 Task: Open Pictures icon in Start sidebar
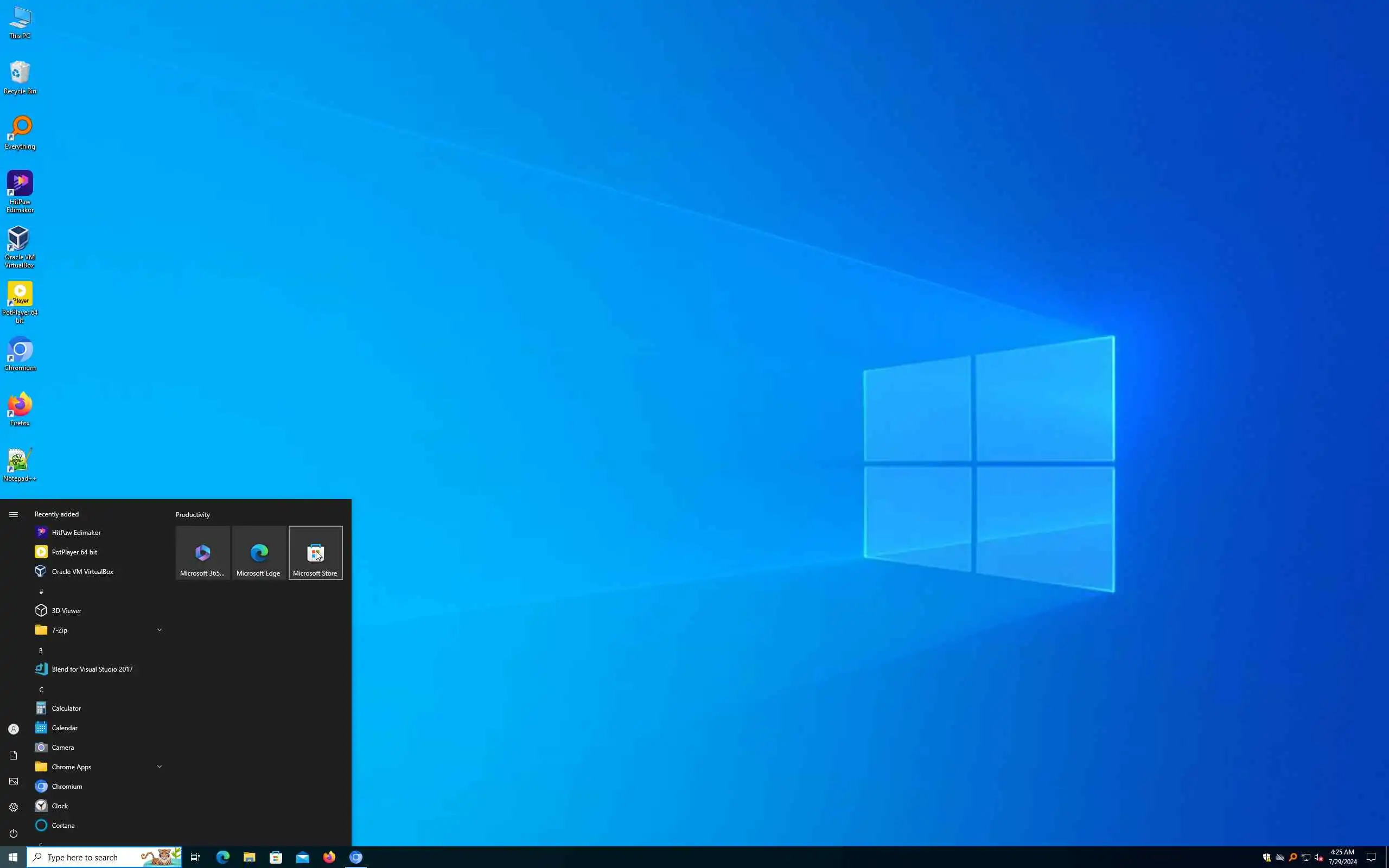pyautogui.click(x=13, y=781)
